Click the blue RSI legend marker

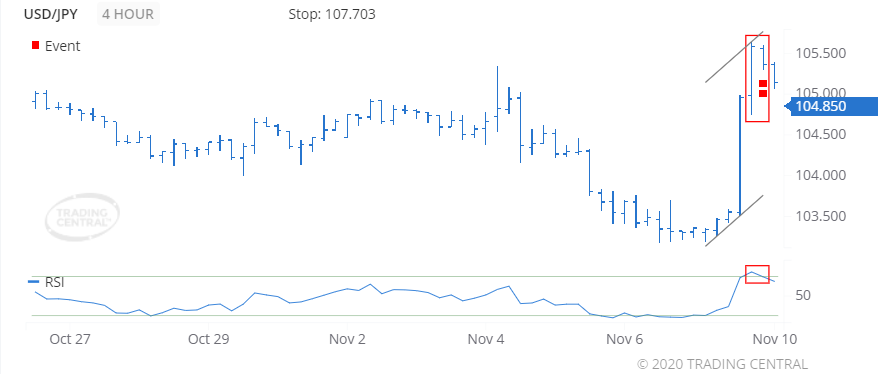34,281
